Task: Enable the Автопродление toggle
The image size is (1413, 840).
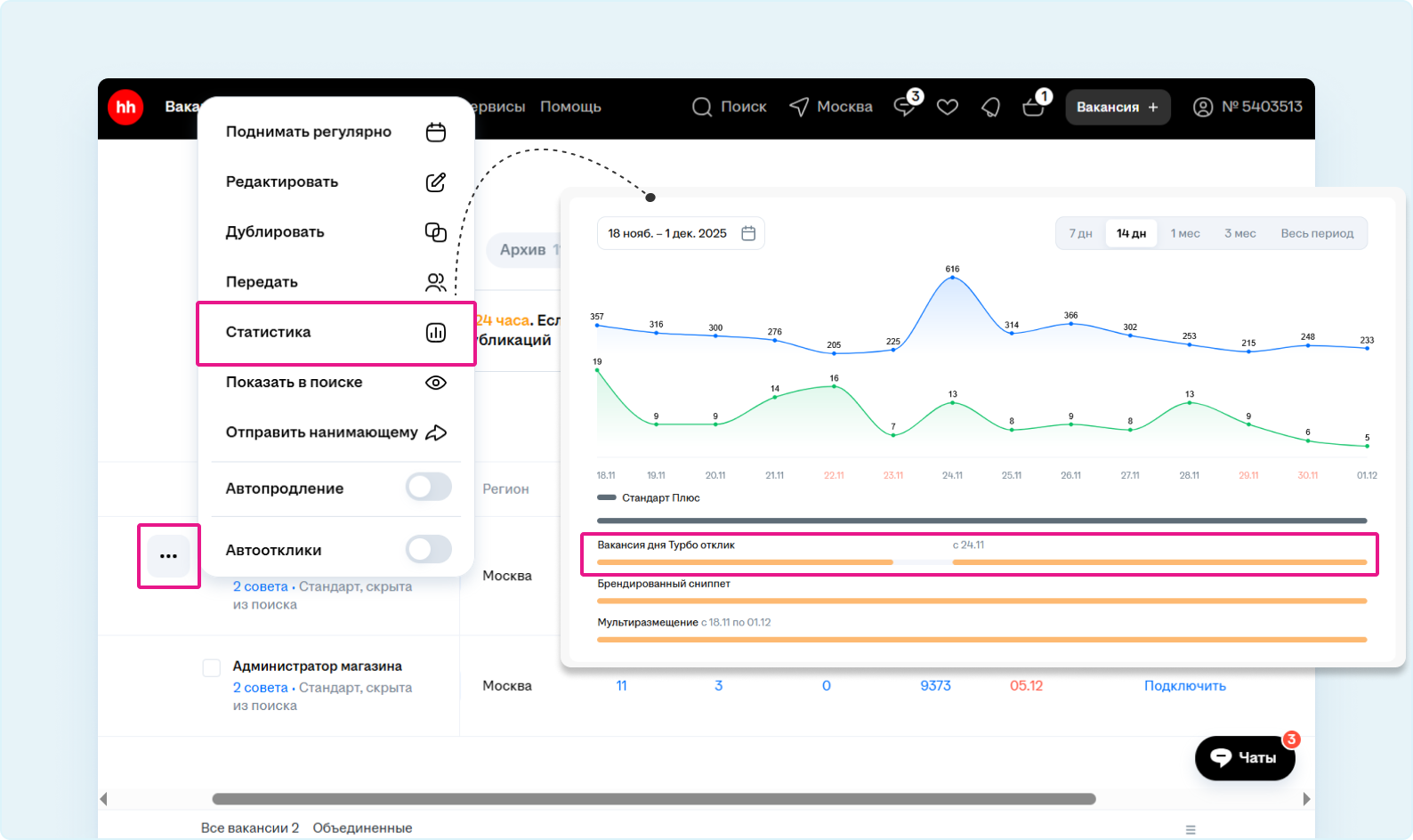Action: [429, 488]
